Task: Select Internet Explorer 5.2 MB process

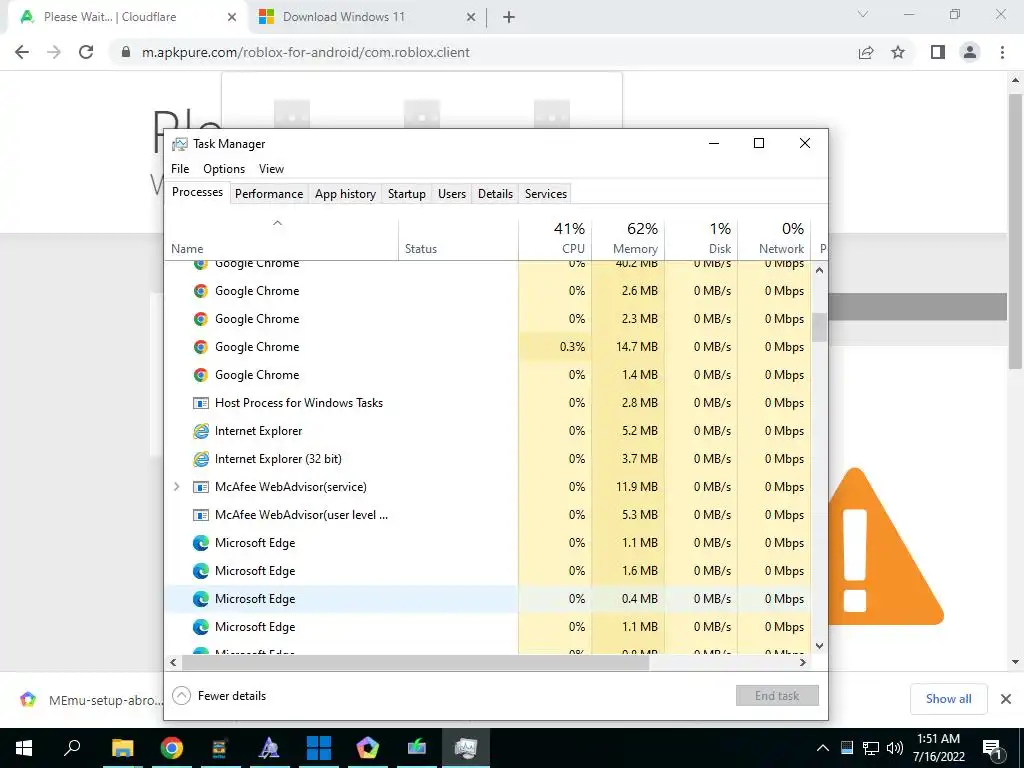Action: (x=488, y=431)
